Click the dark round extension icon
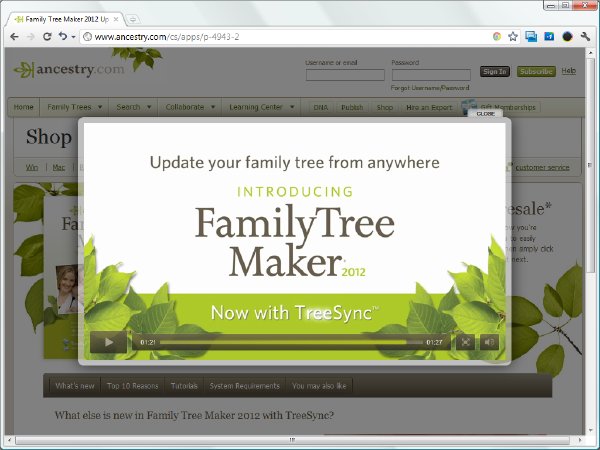 coord(567,37)
